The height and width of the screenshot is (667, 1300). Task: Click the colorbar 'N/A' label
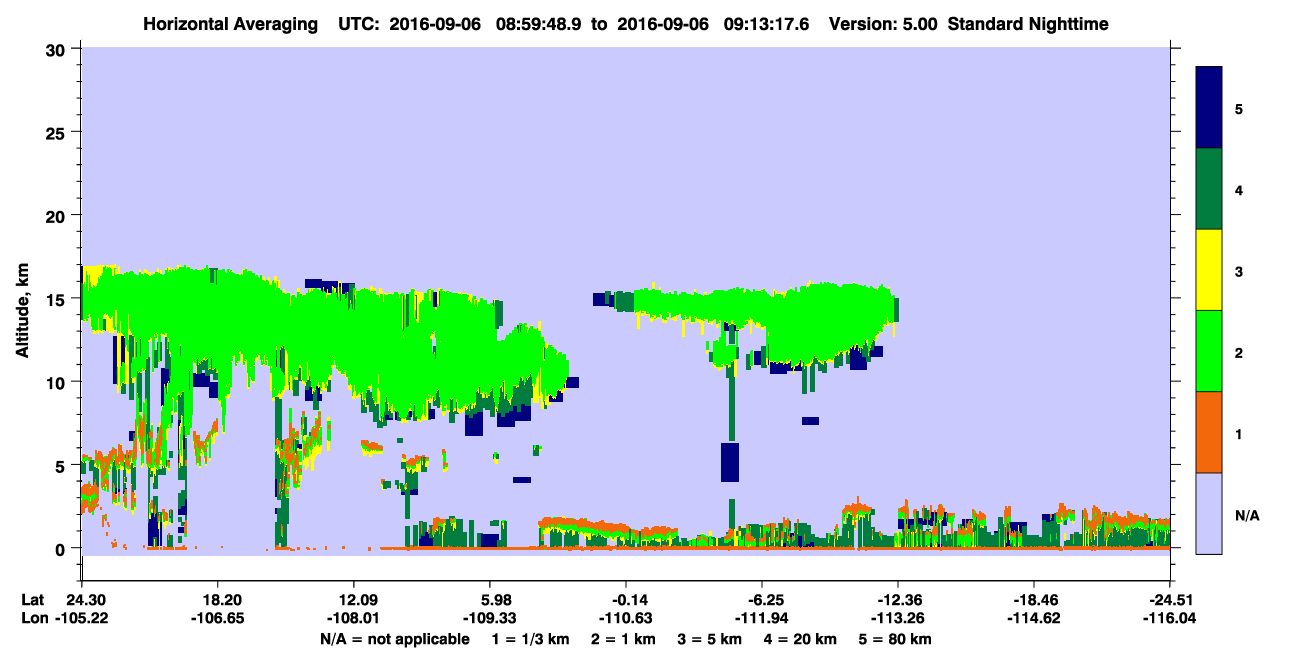tap(1247, 515)
